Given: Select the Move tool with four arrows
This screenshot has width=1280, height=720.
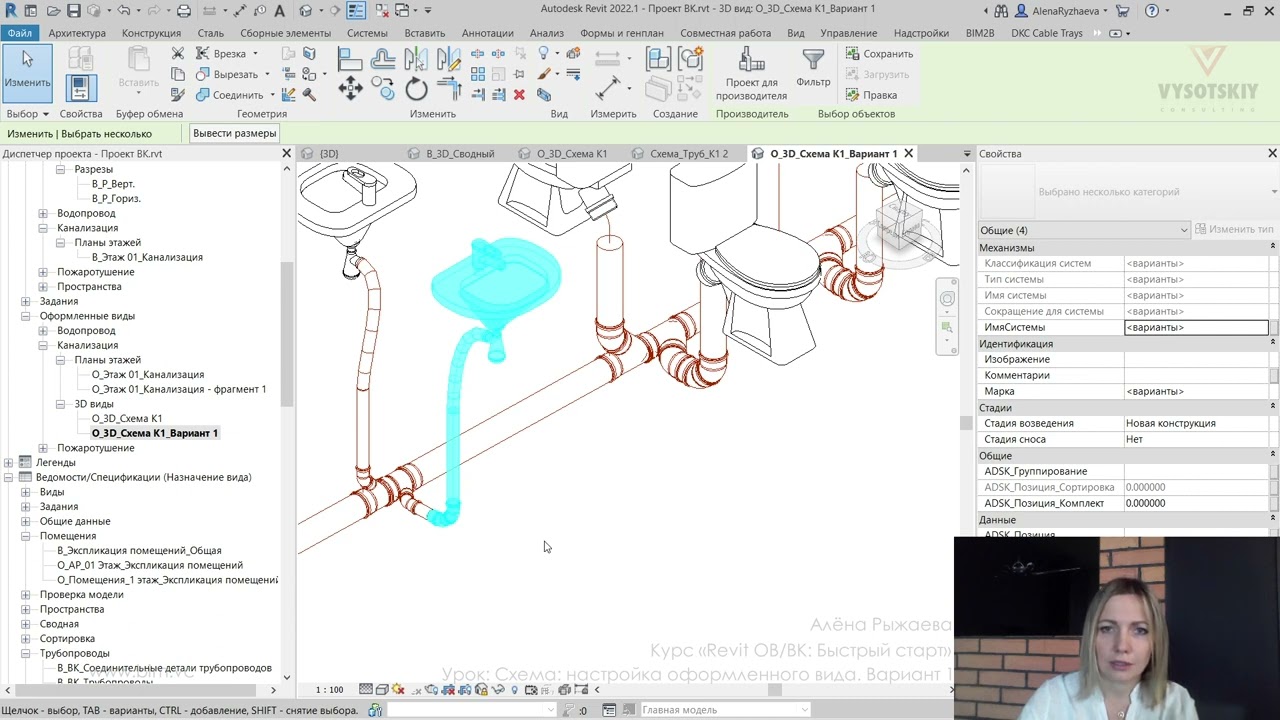Looking at the screenshot, I should coord(350,90).
